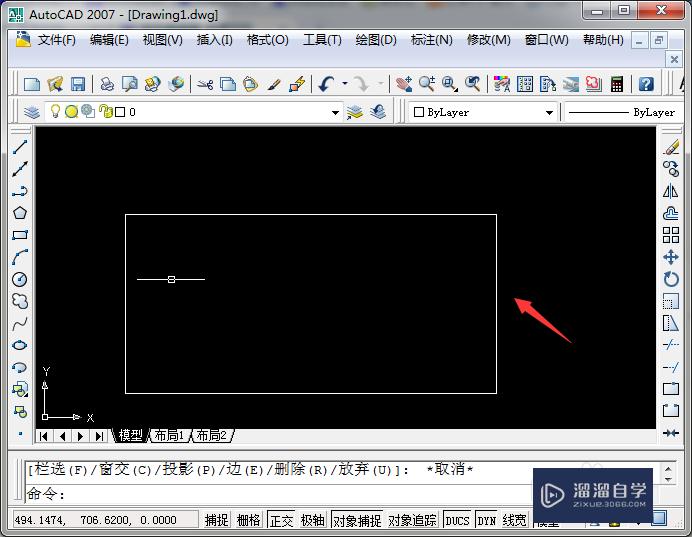Select the Stretch tool
This screenshot has width=692, height=537.
[x=671, y=323]
